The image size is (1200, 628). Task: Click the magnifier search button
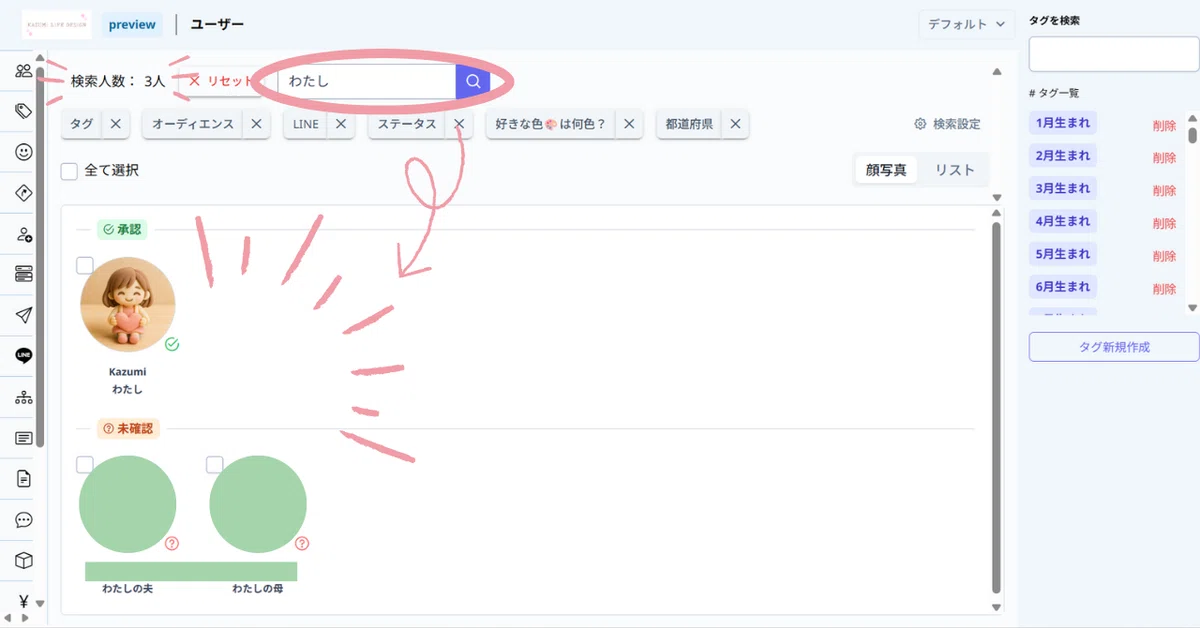pyautogui.click(x=473, y=82)
